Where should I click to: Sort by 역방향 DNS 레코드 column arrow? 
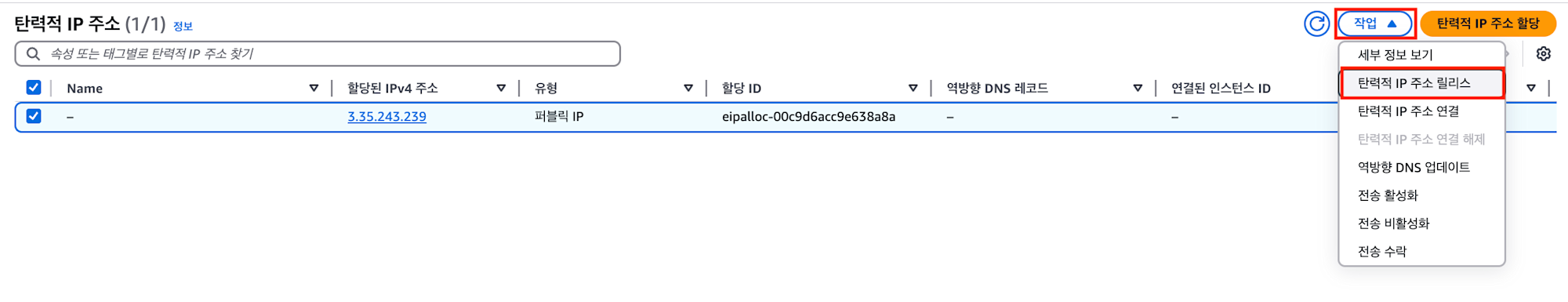[x=1138, y=88]
